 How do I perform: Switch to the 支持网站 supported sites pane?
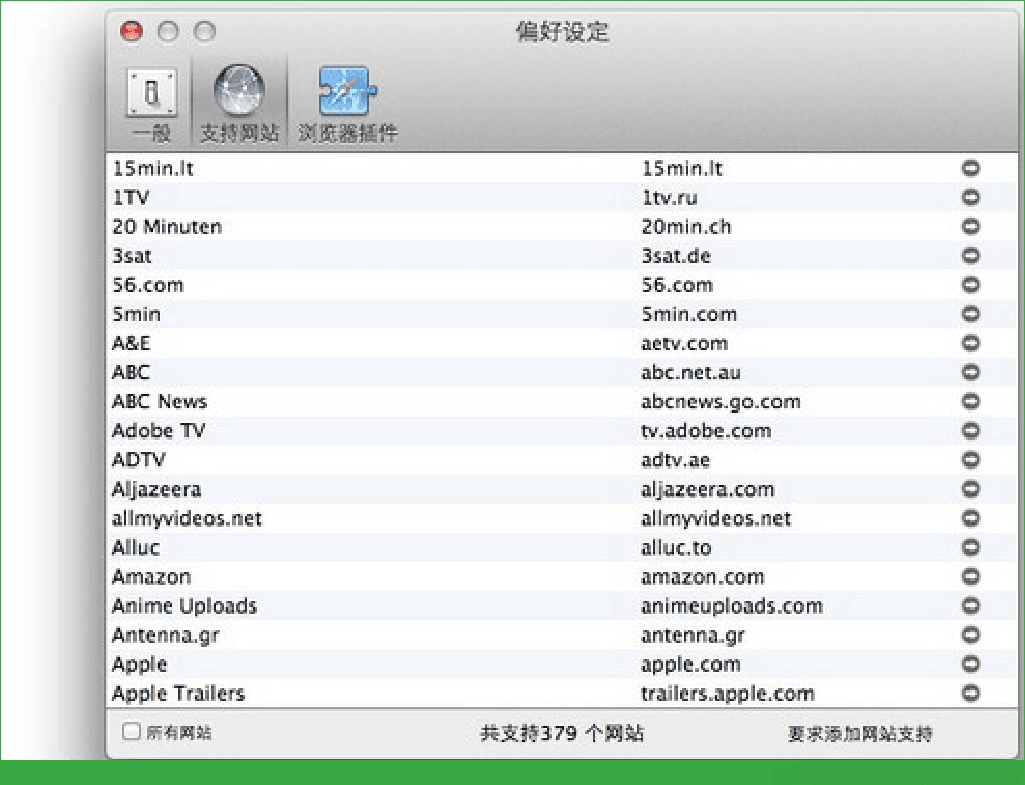tap(238, 98)
